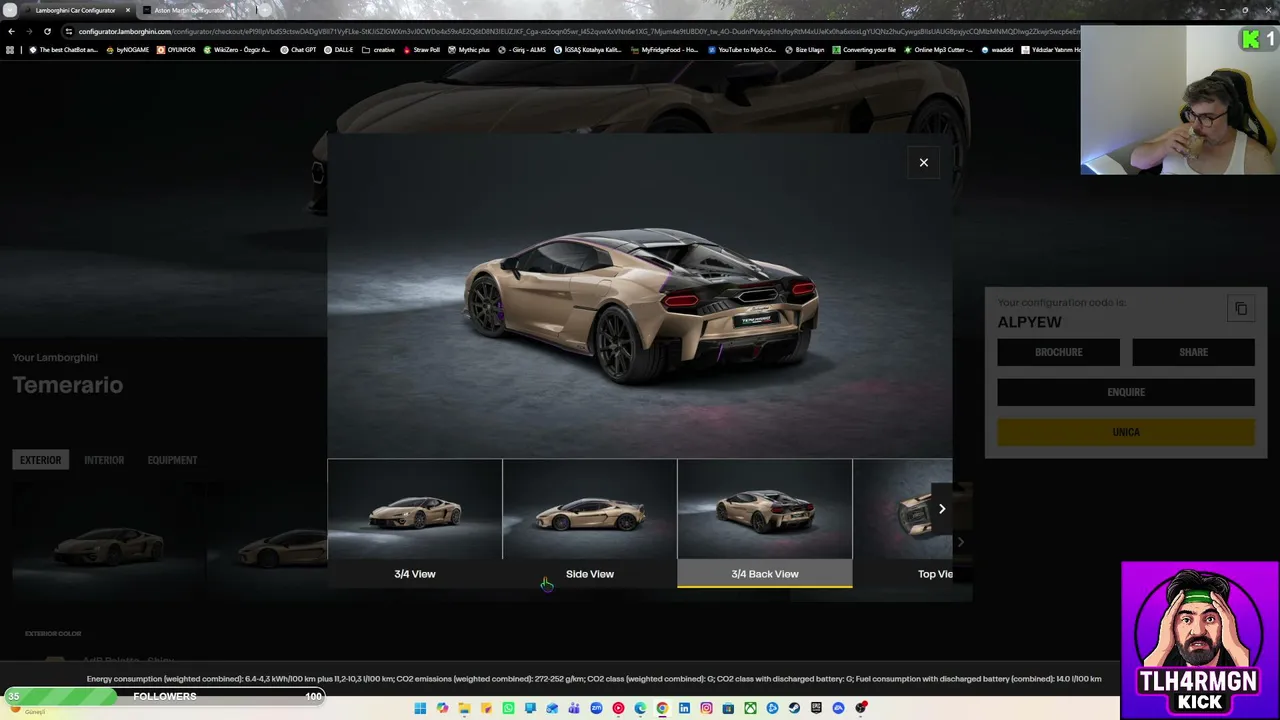The image size is (1280, 720).
Task: Open Instagram from the taskbar
Action: (706, 708)
